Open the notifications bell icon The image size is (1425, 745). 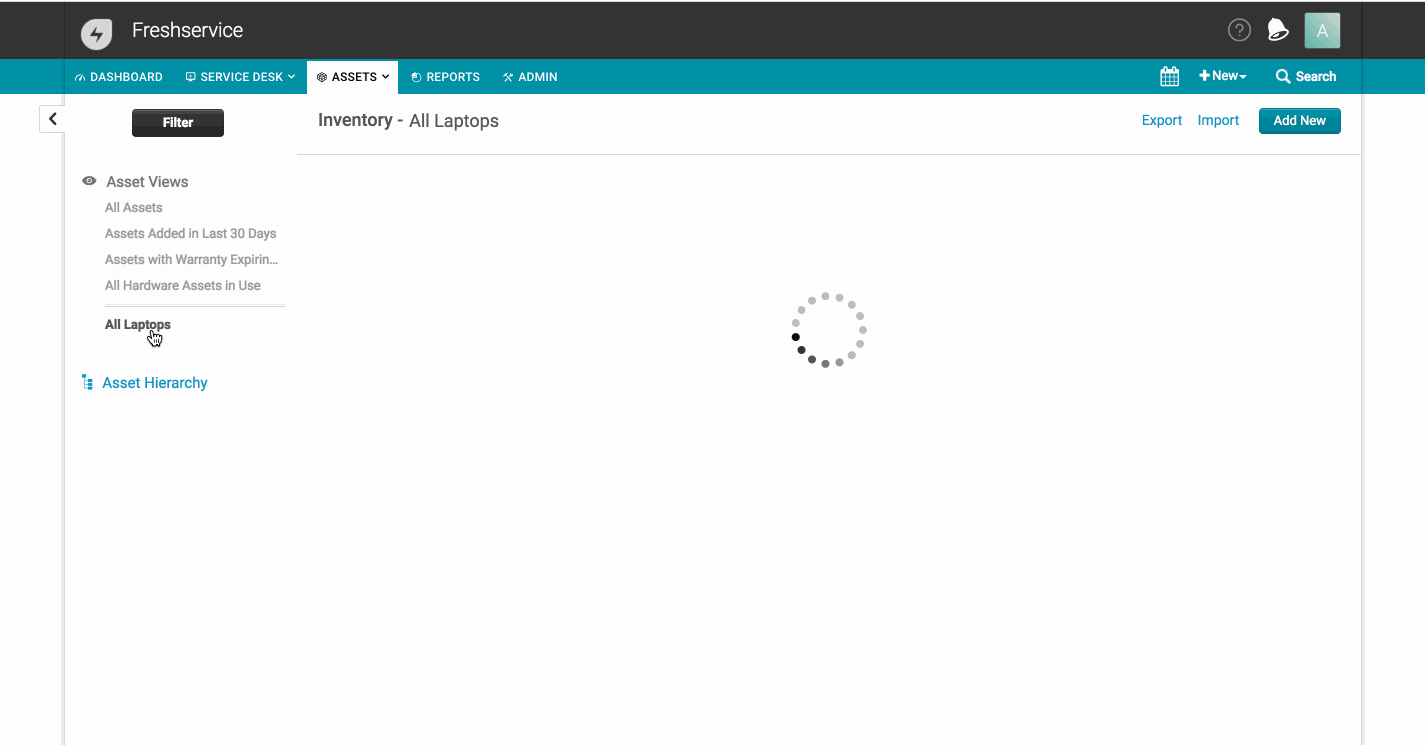coord(1277,30)
